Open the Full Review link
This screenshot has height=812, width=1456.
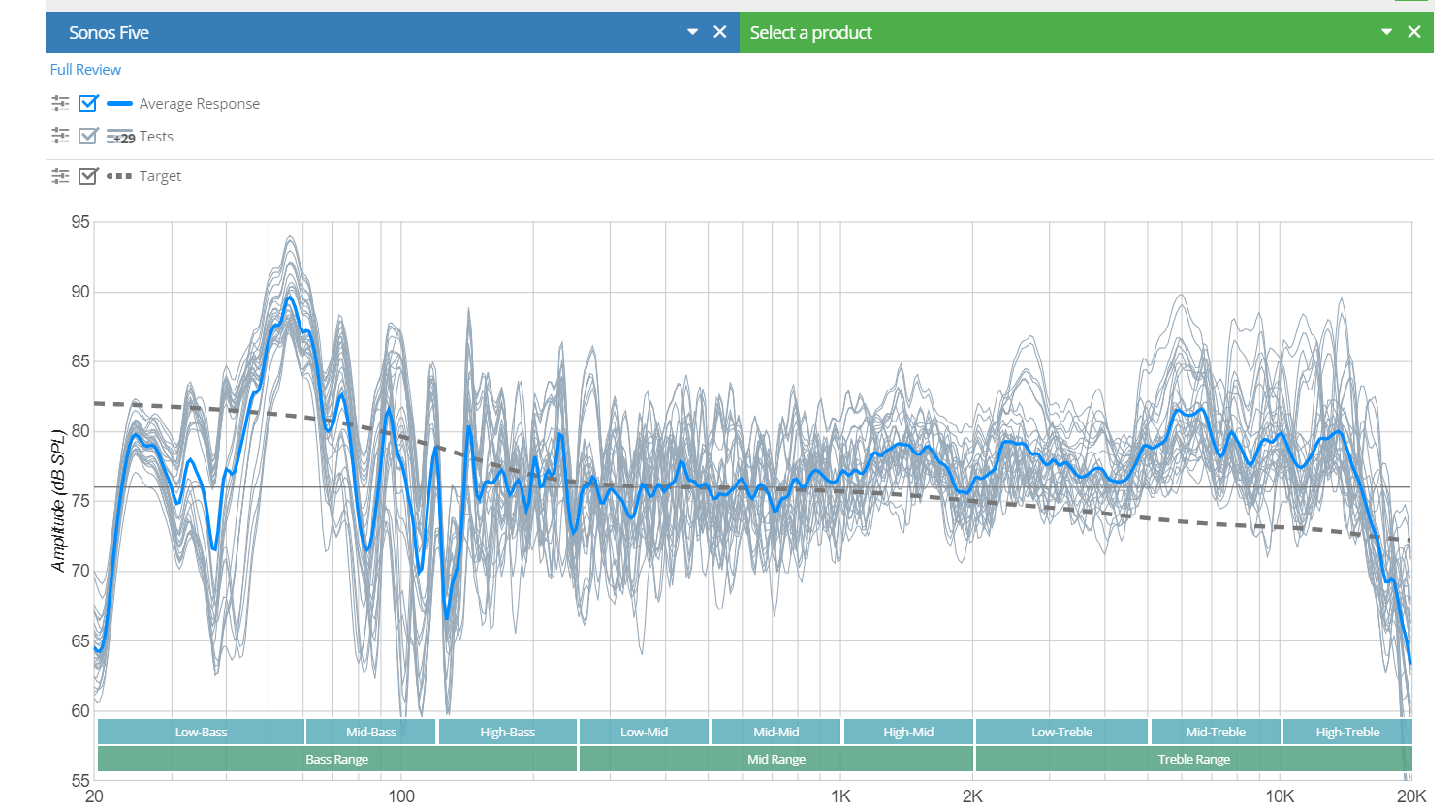[x=85, y=70]
